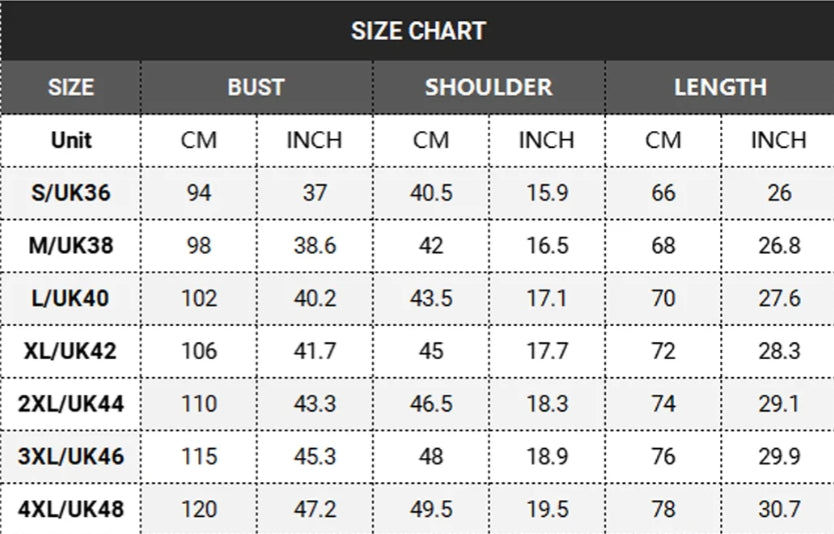
Task: Select the 28.3 inch length value
Action: coord(779,351)
